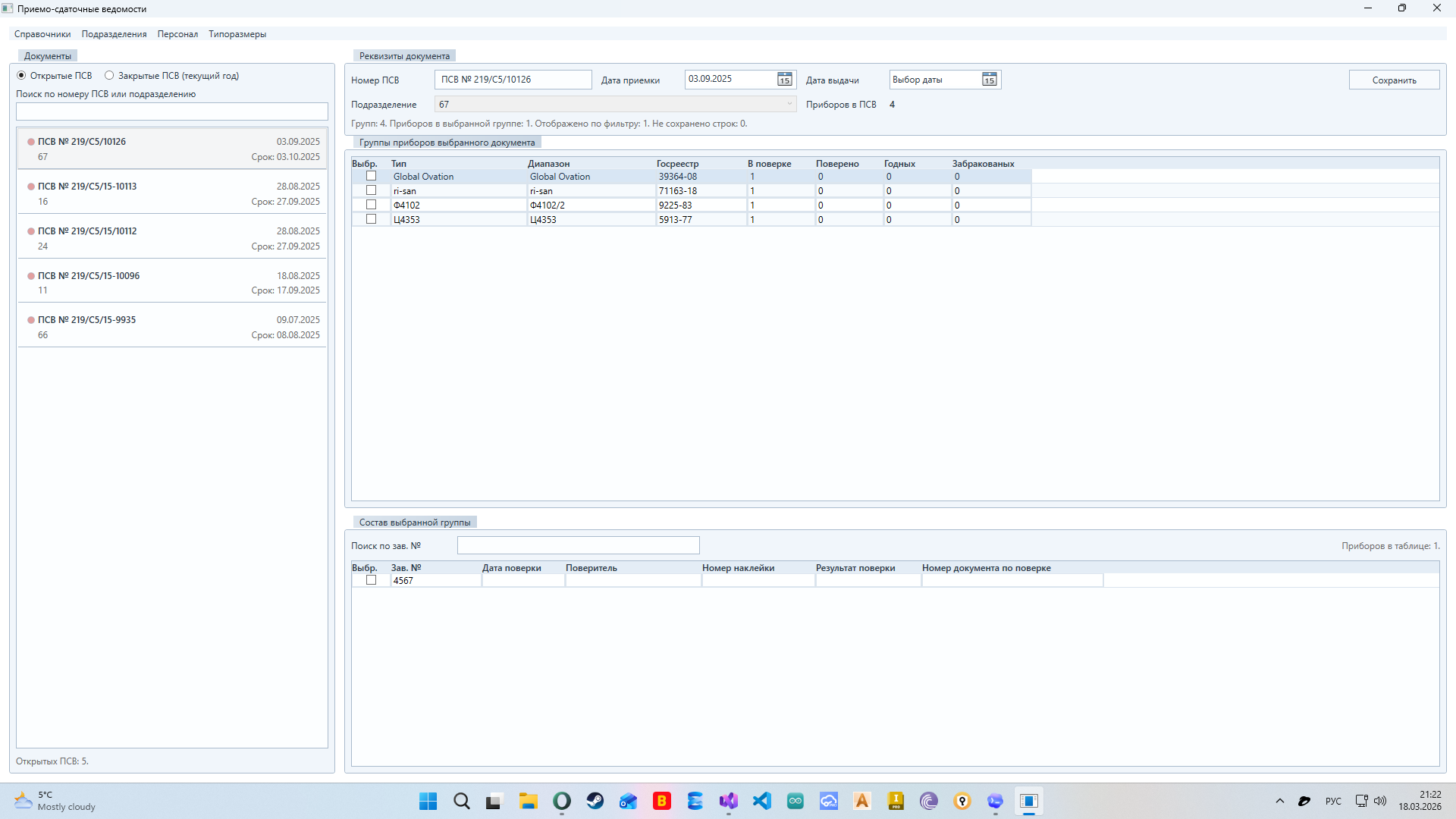Open purple Visual Studio icon in taskbar
1456x819 pixels.
[729, 801]
